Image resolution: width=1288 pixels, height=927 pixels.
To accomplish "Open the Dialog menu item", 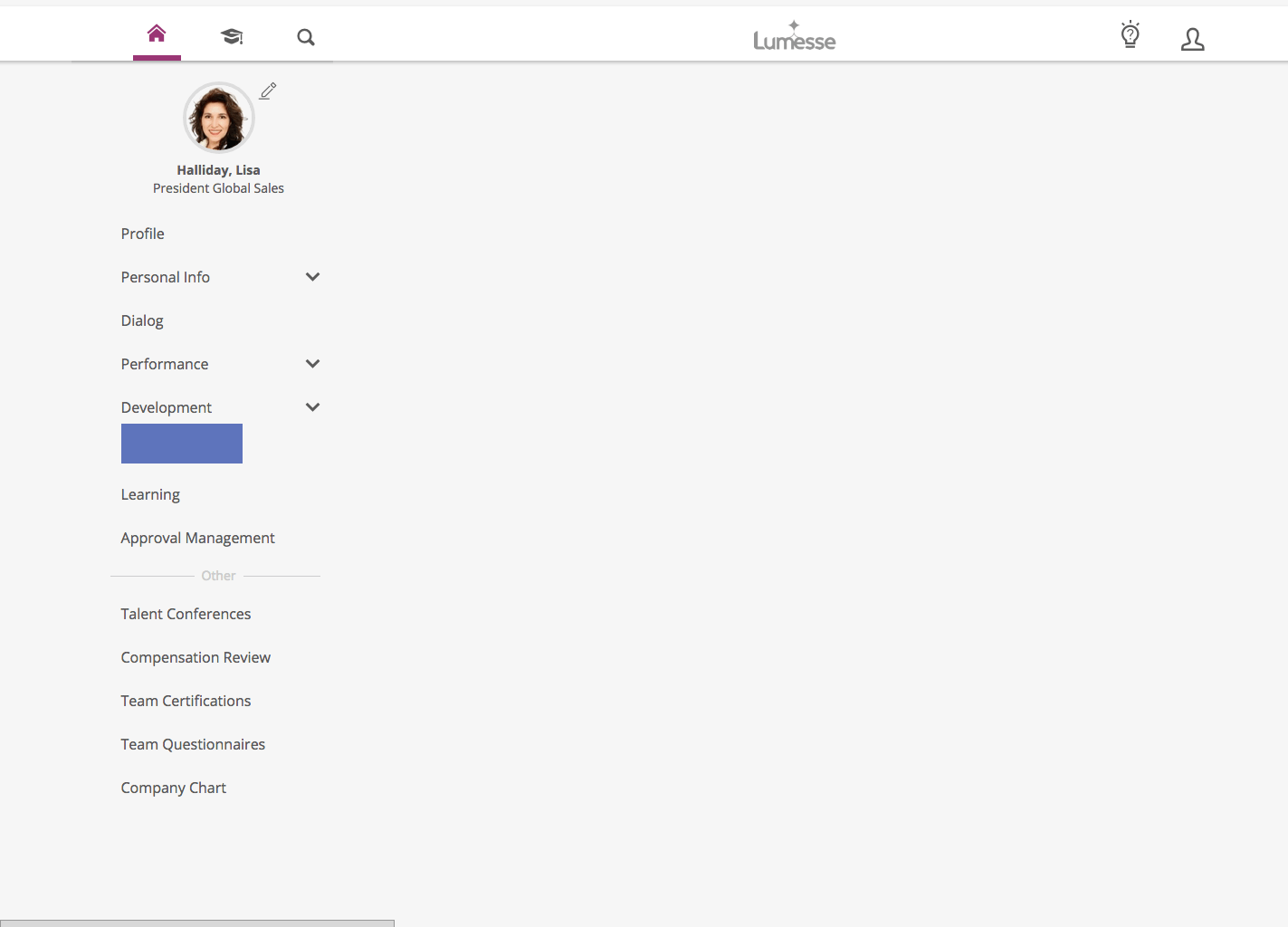I will pos(142,320).
